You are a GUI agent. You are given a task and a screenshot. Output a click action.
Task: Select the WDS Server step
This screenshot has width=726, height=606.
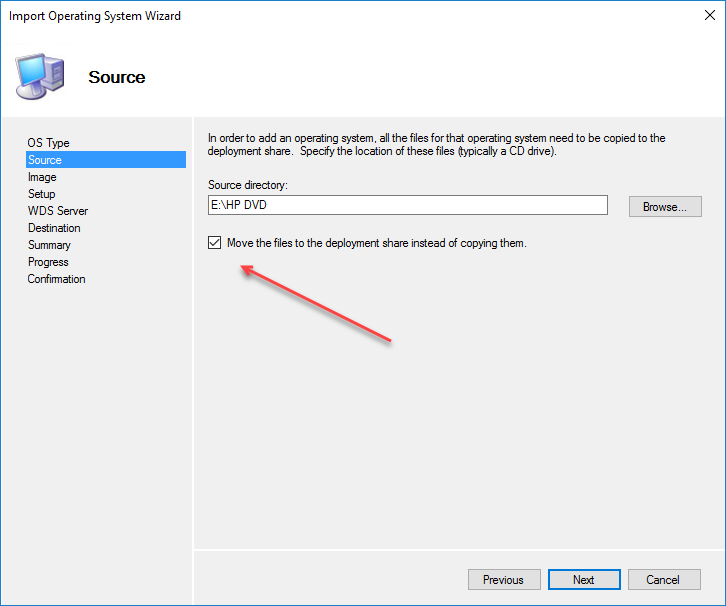coord(58,211)
